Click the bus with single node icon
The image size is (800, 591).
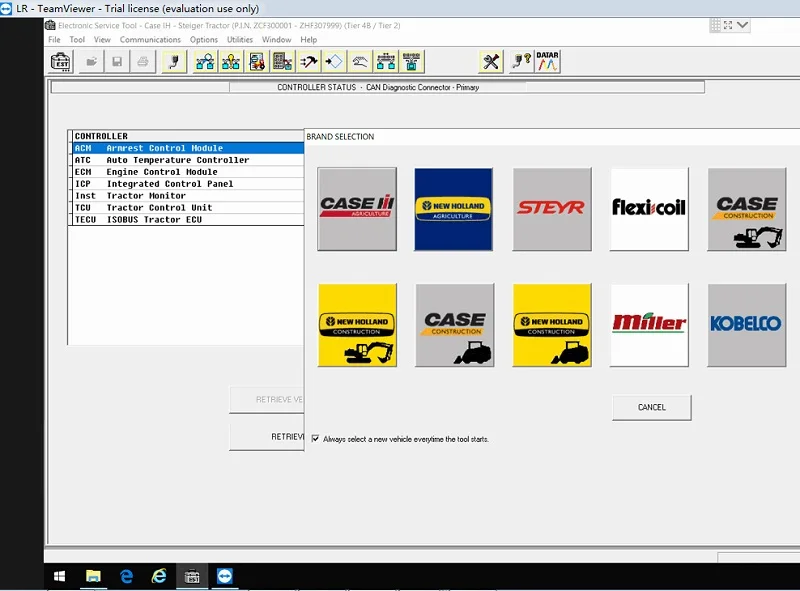point(412,62)
